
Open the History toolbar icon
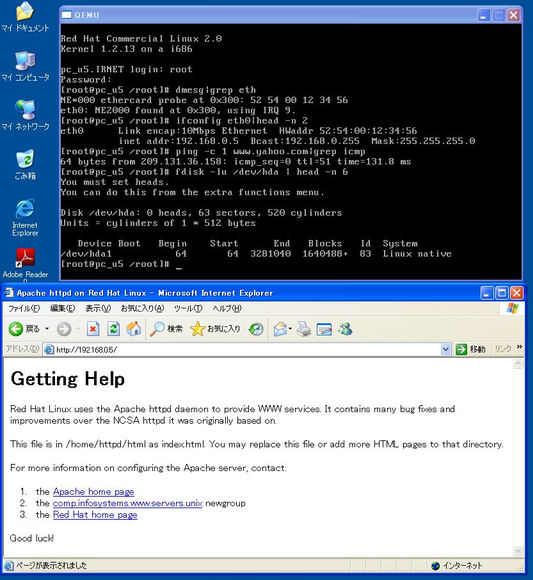point(256,329)
